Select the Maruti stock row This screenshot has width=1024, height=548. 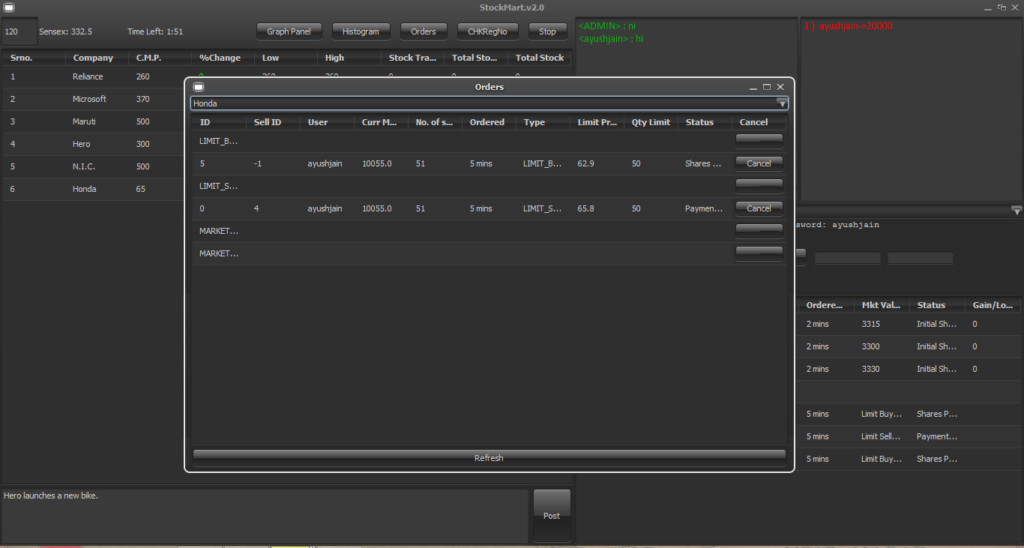pyautogui.click(x=94, y=121)
